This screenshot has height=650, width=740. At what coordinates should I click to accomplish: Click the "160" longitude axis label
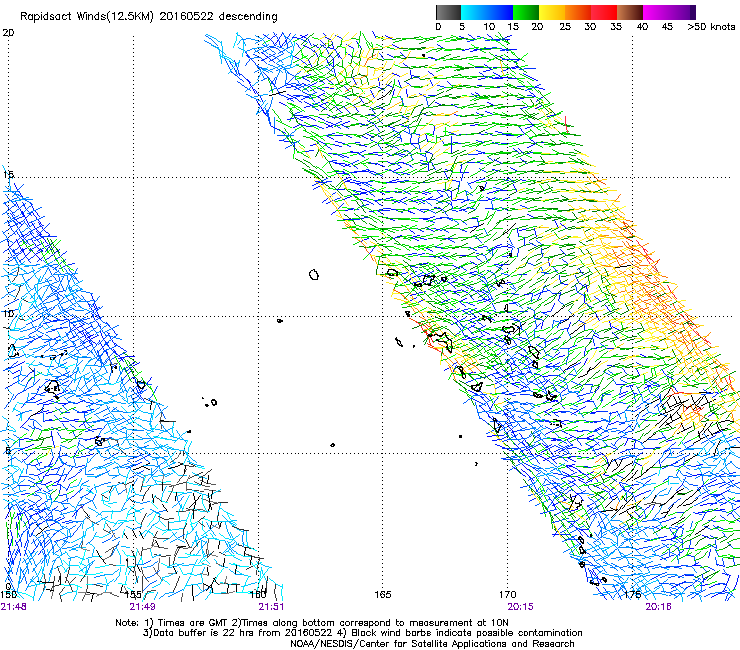tap(258, 594)
